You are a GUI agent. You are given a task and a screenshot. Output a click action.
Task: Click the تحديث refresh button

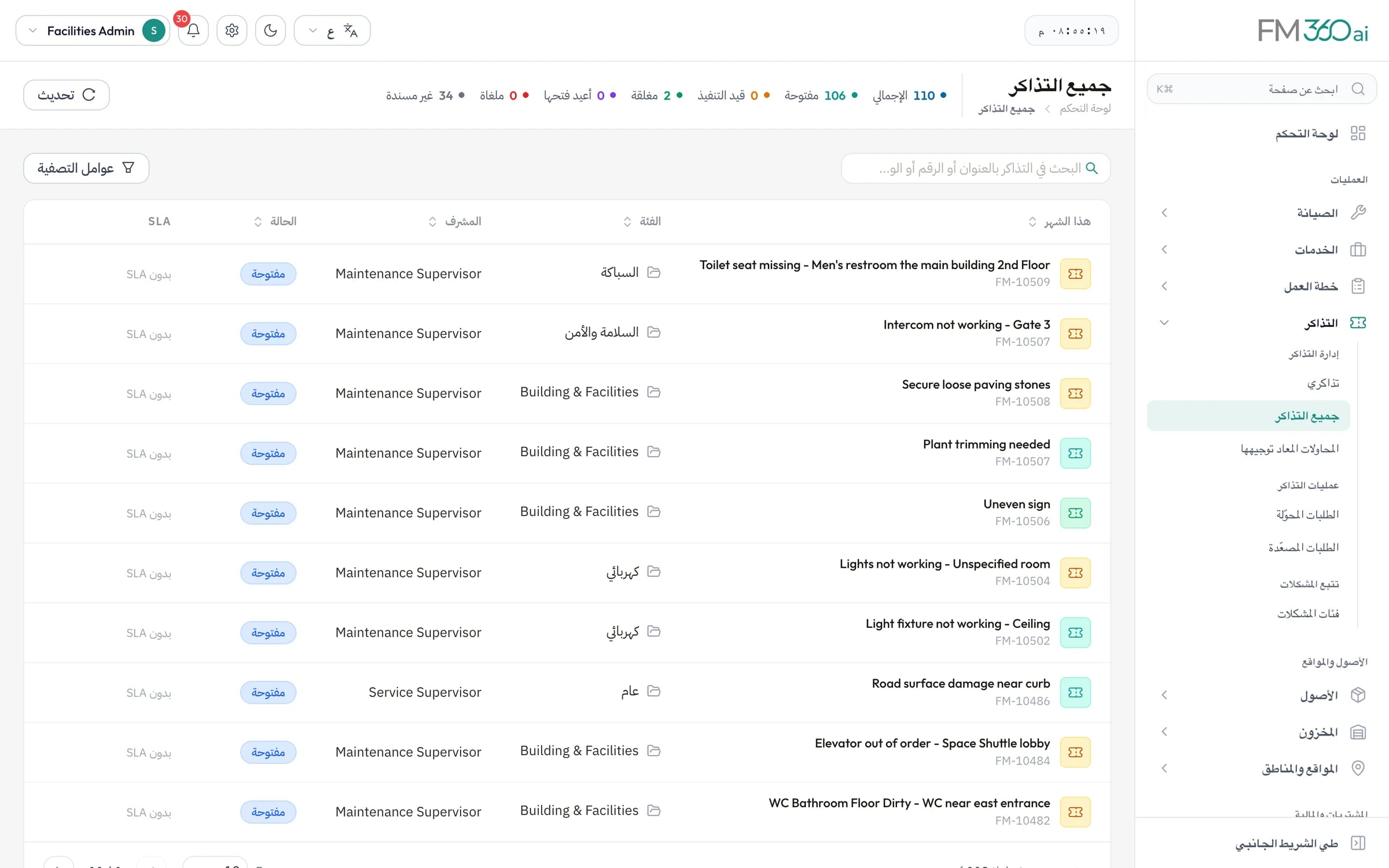[67, 95]
